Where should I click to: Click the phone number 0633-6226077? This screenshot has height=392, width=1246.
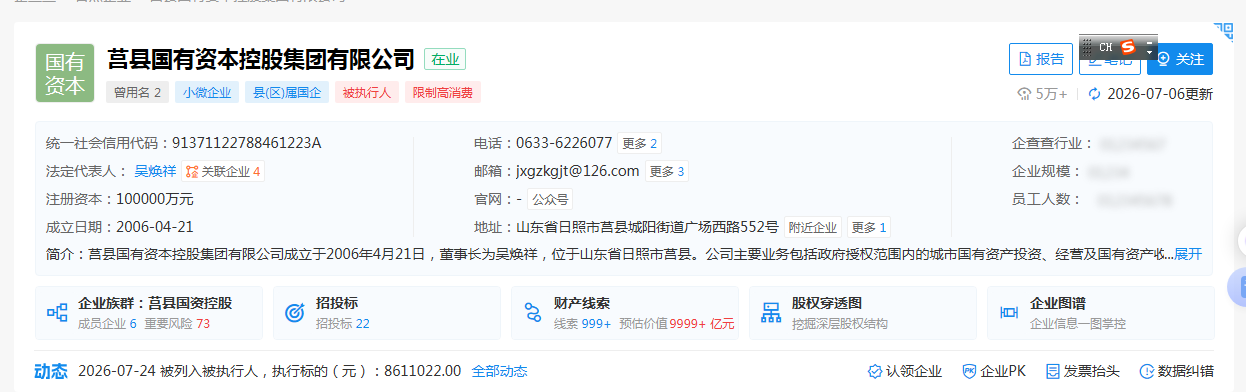pos(564,143)
